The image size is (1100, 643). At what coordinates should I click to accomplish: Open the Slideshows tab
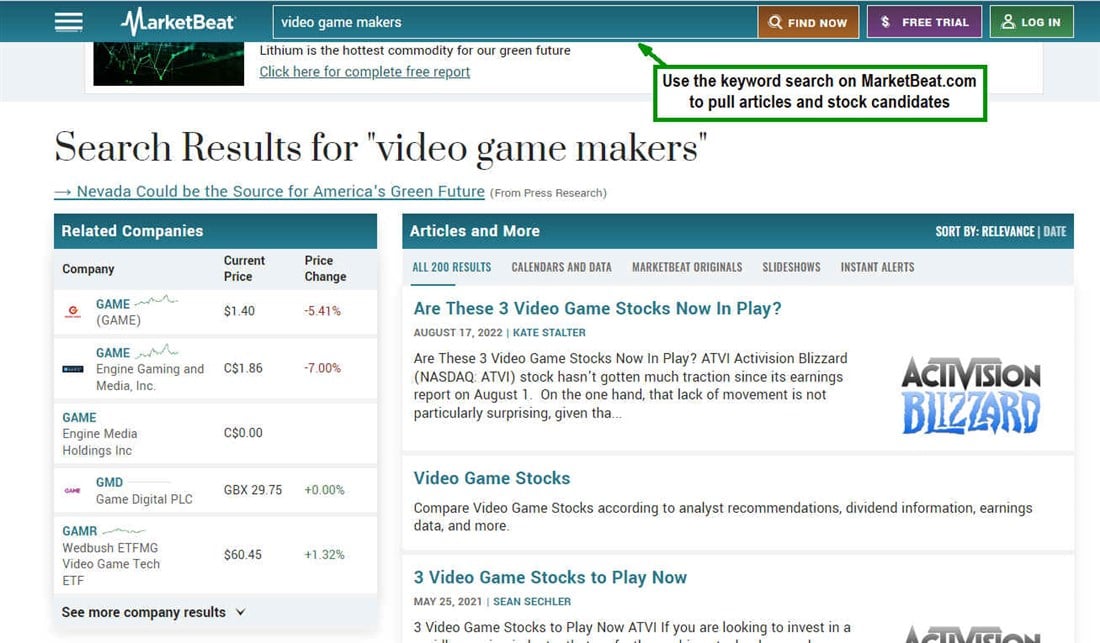pyautogui.click(x=791, y=267)
